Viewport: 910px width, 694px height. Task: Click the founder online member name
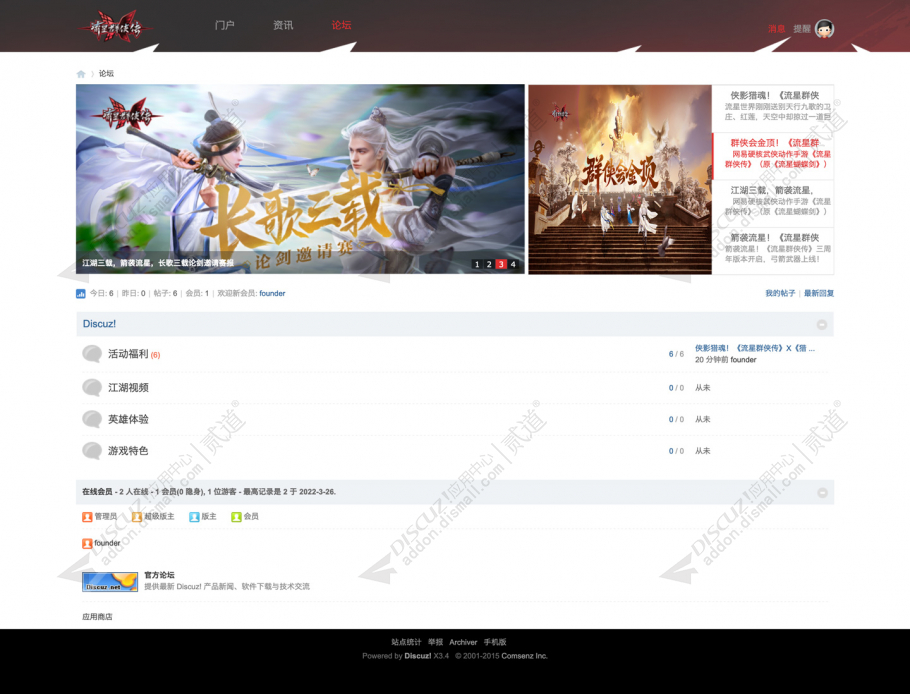coord(107,544)
